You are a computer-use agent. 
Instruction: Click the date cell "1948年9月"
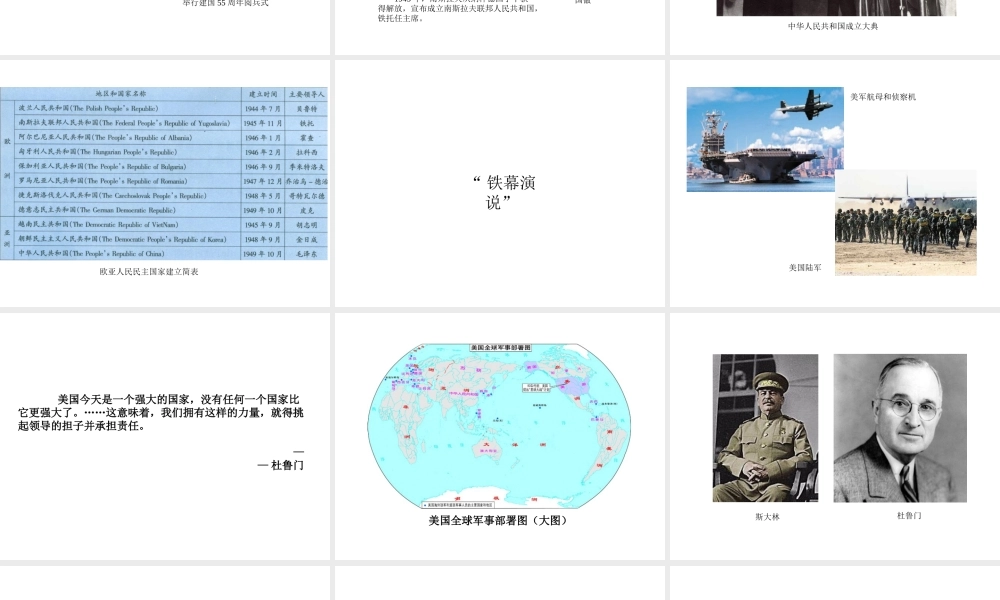[x=263, y=239]
